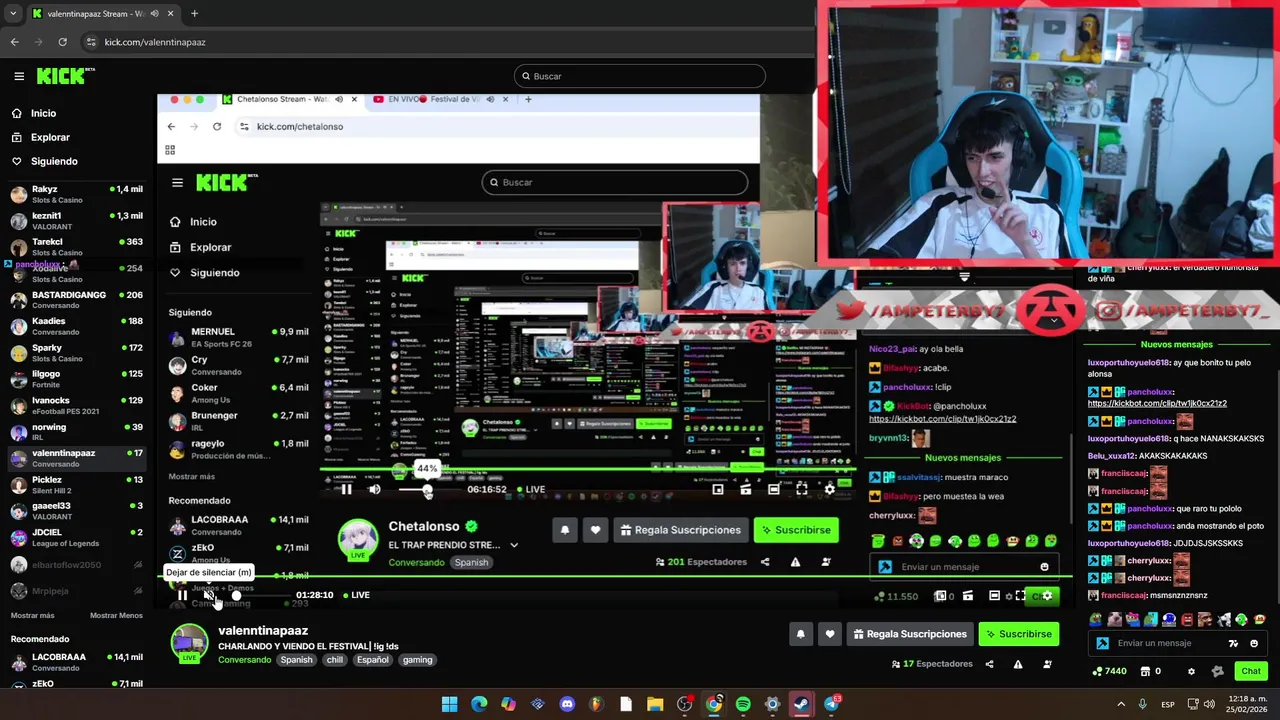The height and width of the screenshot is (720, 1280).
Task: Open Ivanocks eFootball channel in sidebar
Action: (76, 406)
